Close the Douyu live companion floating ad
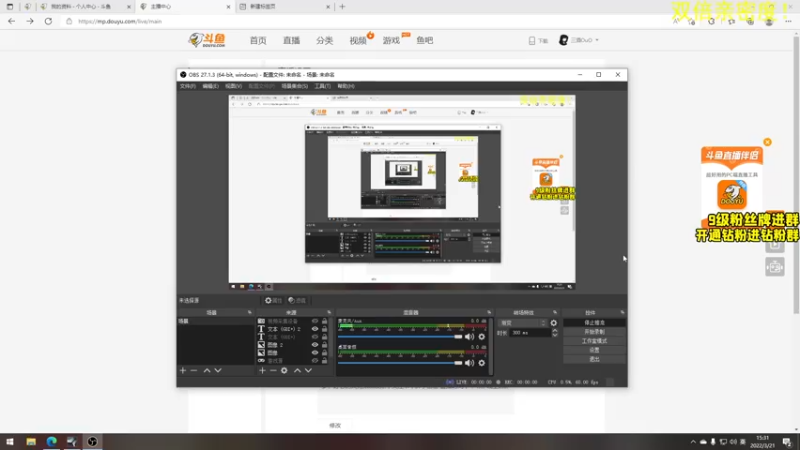This screenshot has height=450, width=800. [767, 142]
